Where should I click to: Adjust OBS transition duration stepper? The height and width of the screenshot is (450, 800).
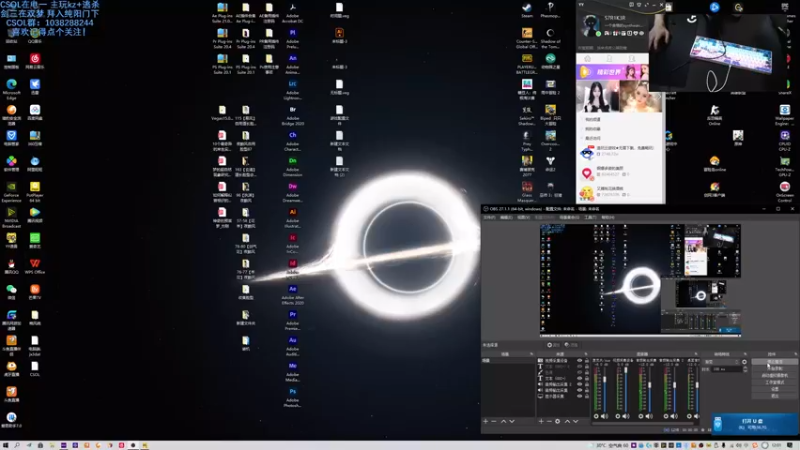coord(745,369)
